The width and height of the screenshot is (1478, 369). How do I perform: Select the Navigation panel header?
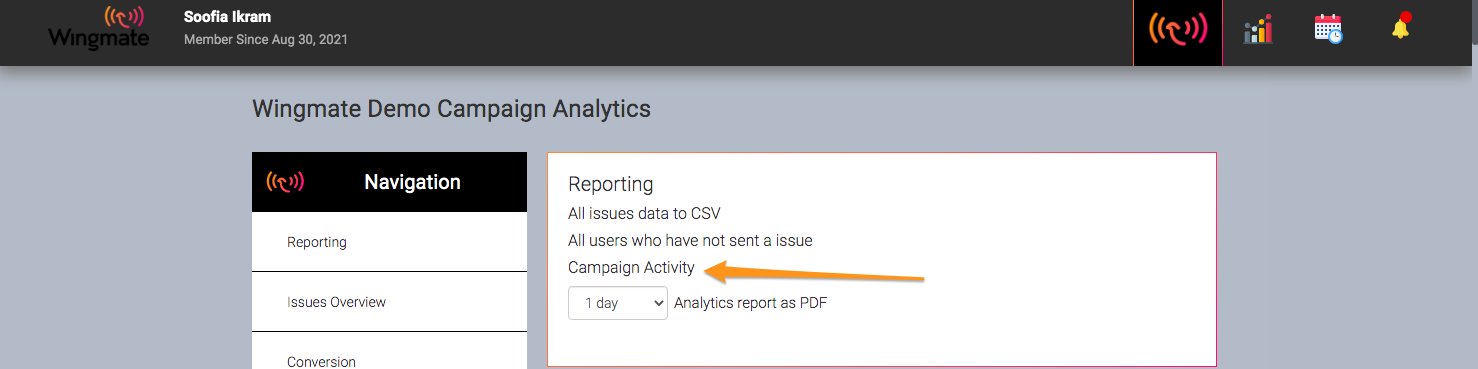coord(389,182)
